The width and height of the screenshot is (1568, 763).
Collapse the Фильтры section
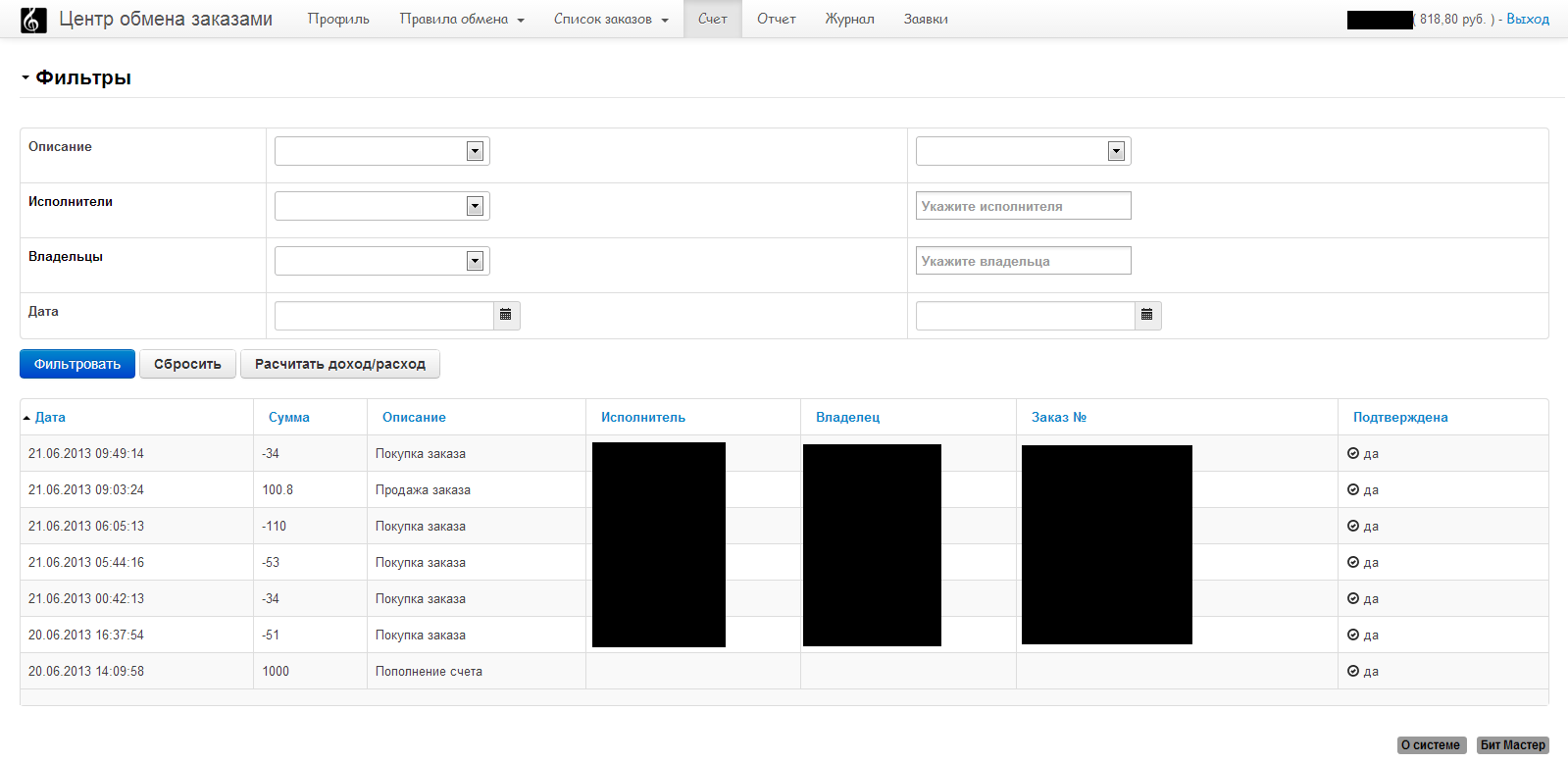tap(76, 77)
